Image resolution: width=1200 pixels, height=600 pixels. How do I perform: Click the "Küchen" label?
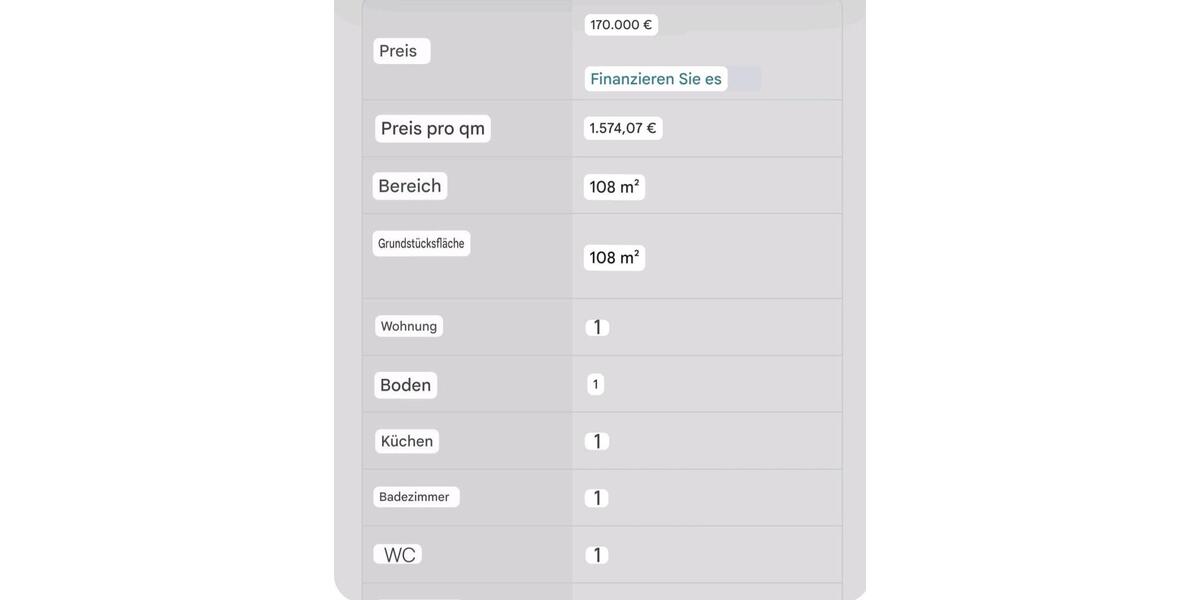(406, 441)
